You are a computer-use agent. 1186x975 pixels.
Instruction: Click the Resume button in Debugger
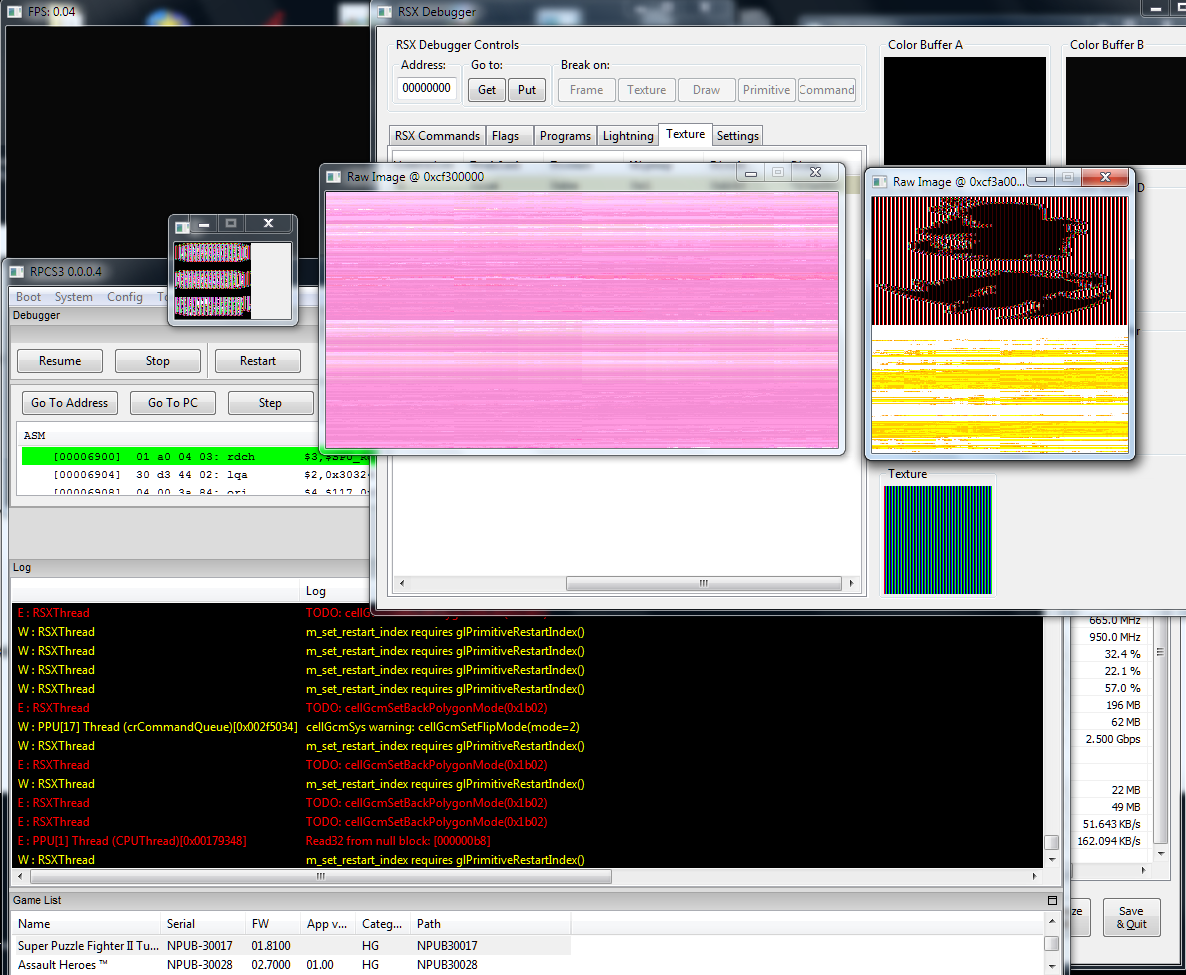click(x=60, y=361)
